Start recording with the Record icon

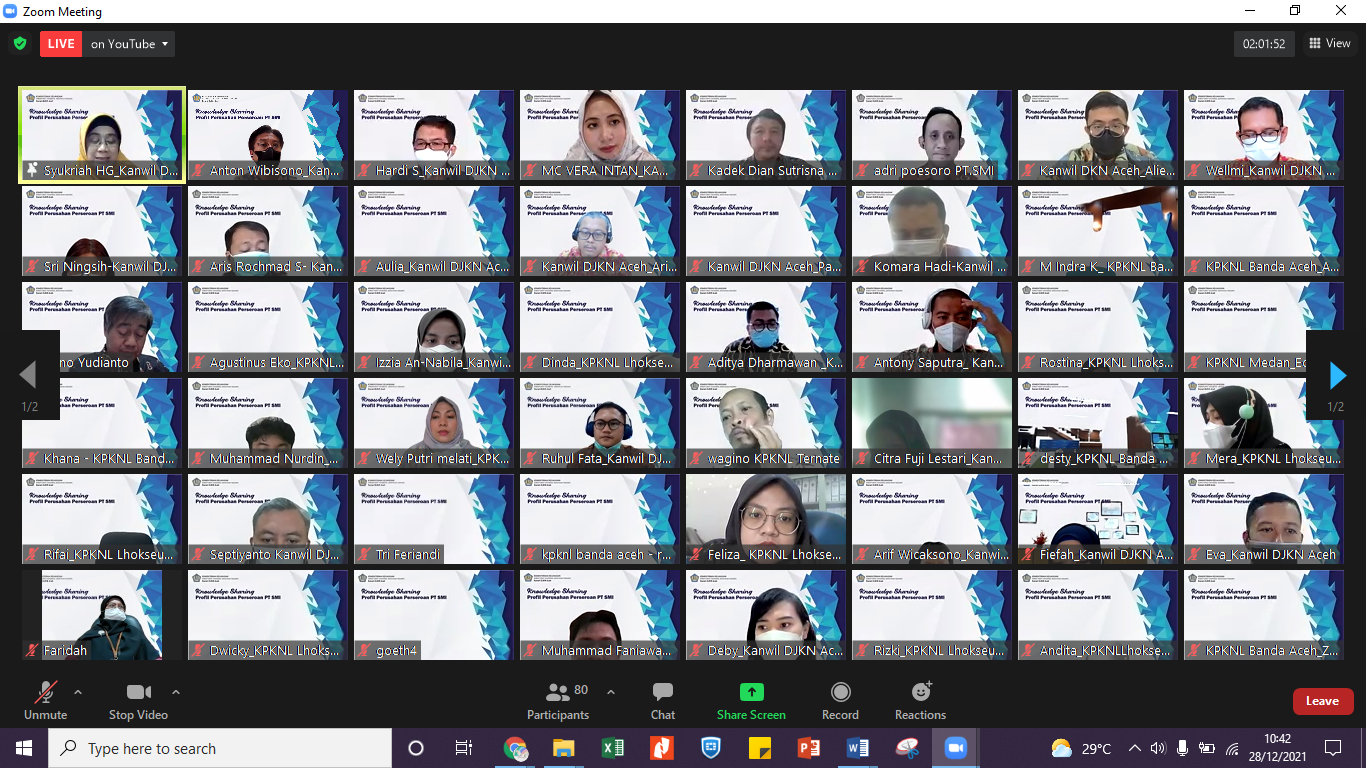click(840, 693)
